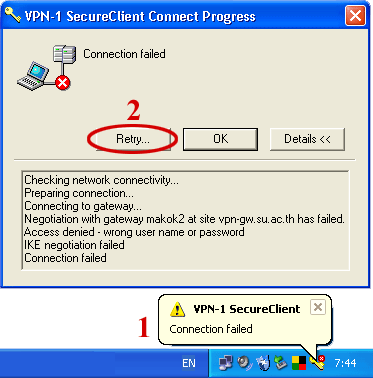Click the red X error connection icon
The height and width of the screenshot is (378, 373).
coord(62,82)
